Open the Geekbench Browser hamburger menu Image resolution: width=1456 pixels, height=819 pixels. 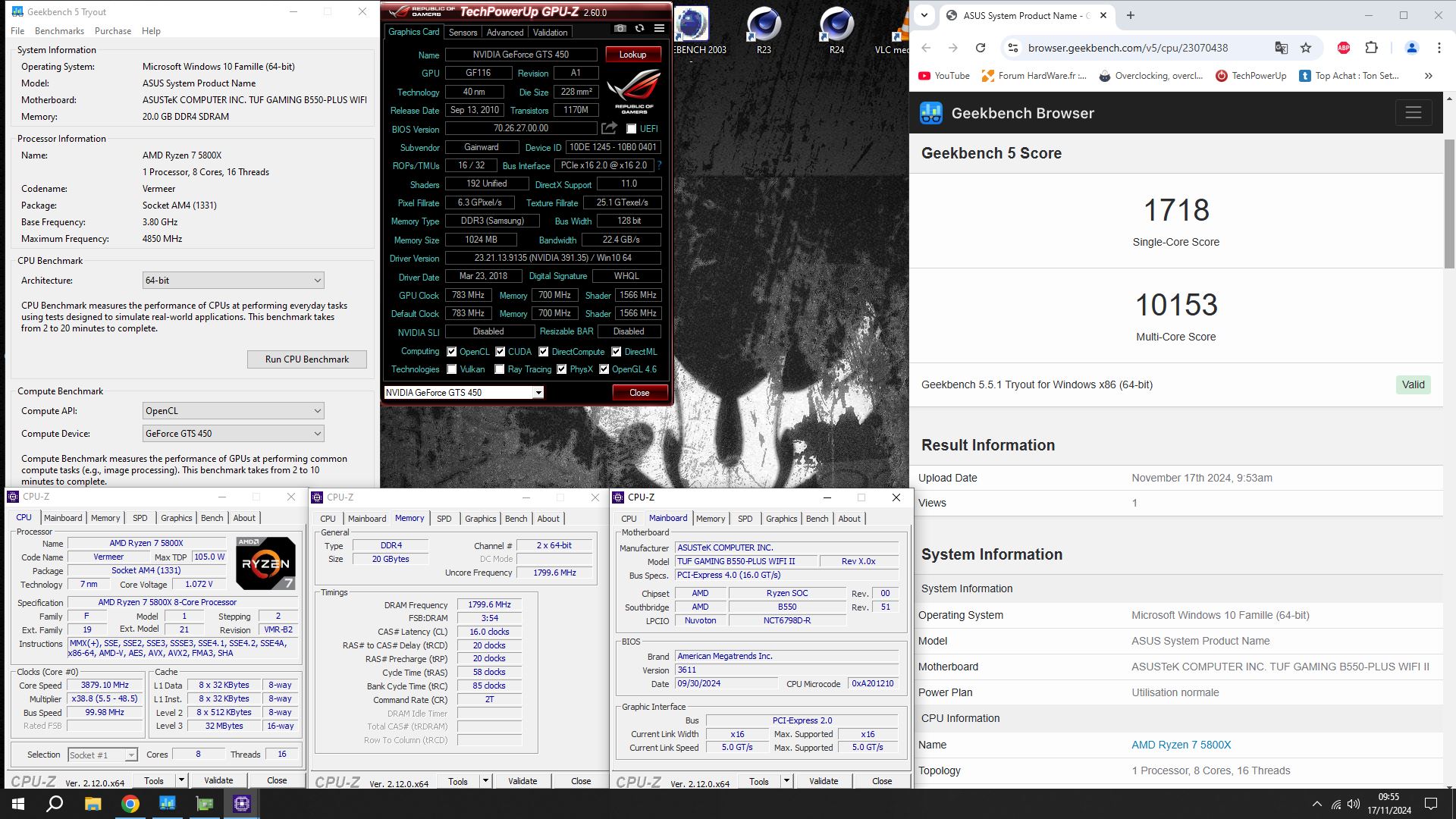(1413, 112)
